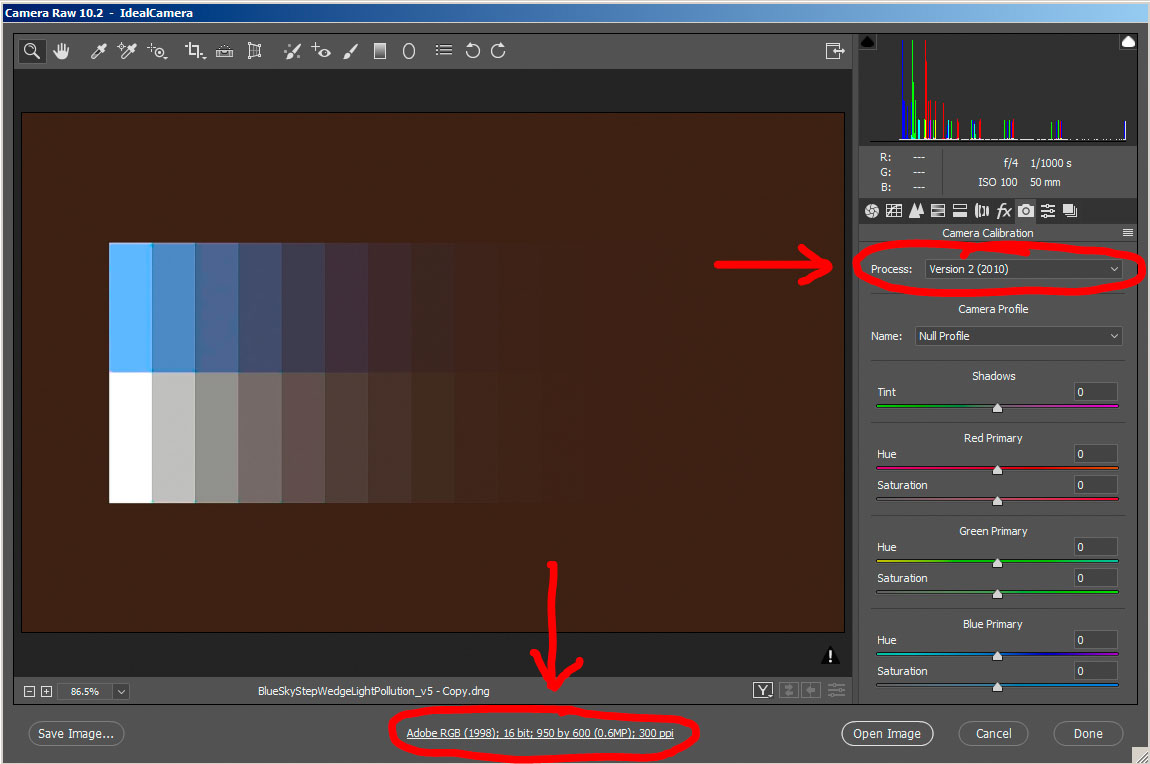Pick the Graduated Filter tool
The image size is (1150, 764).
coord(380,51)
